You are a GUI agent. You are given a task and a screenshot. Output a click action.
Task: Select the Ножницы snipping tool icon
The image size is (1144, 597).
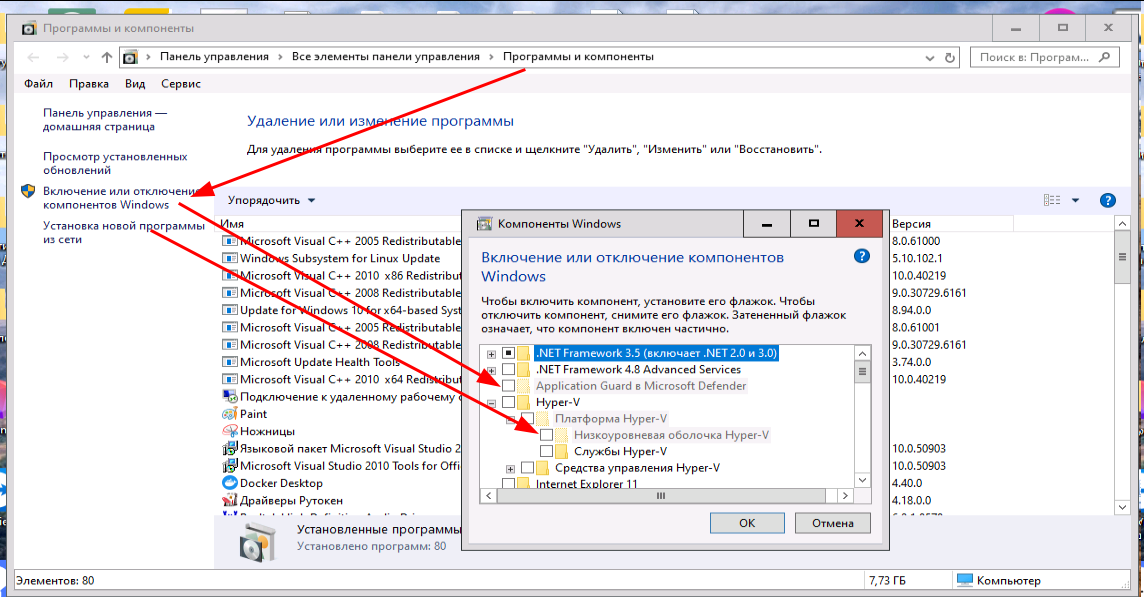[x=230, y=431]
